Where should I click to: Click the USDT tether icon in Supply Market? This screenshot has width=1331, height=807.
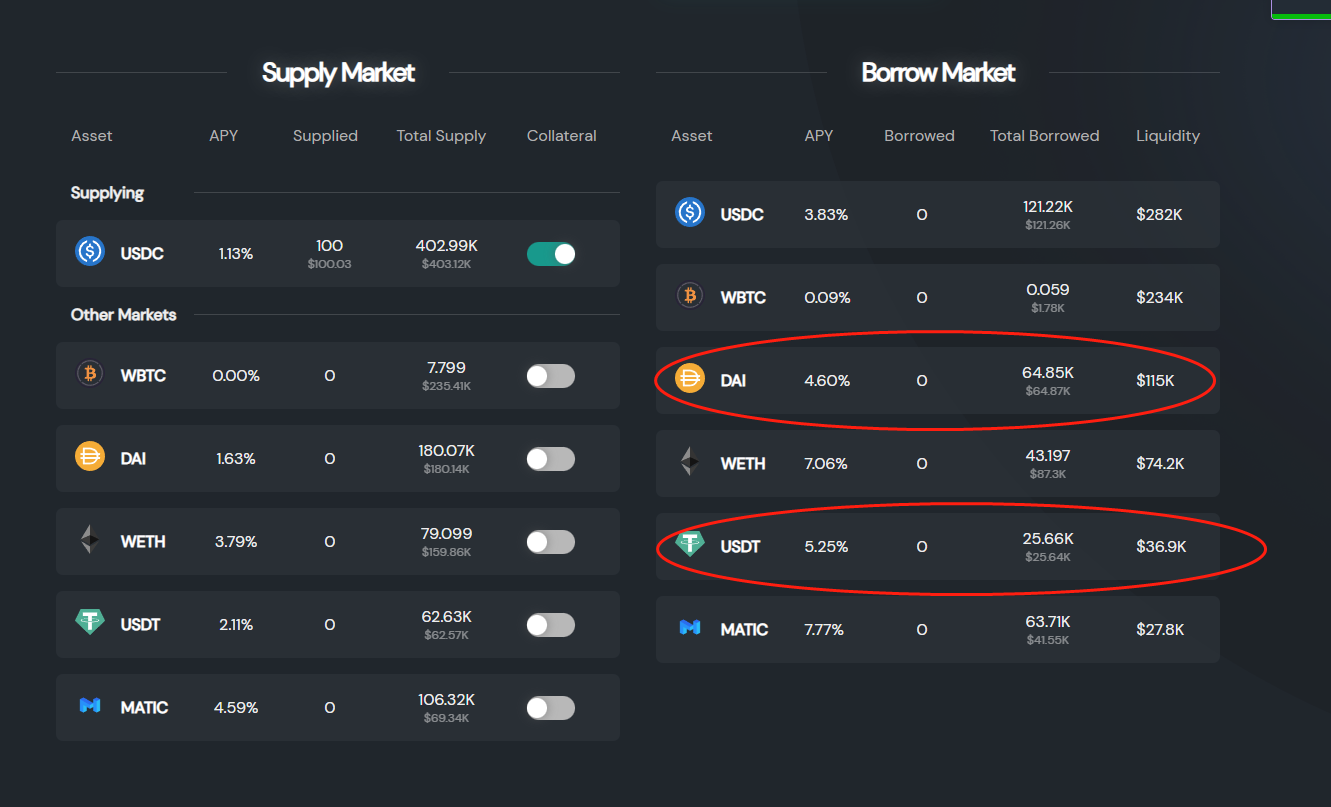[x=90, y=623]
